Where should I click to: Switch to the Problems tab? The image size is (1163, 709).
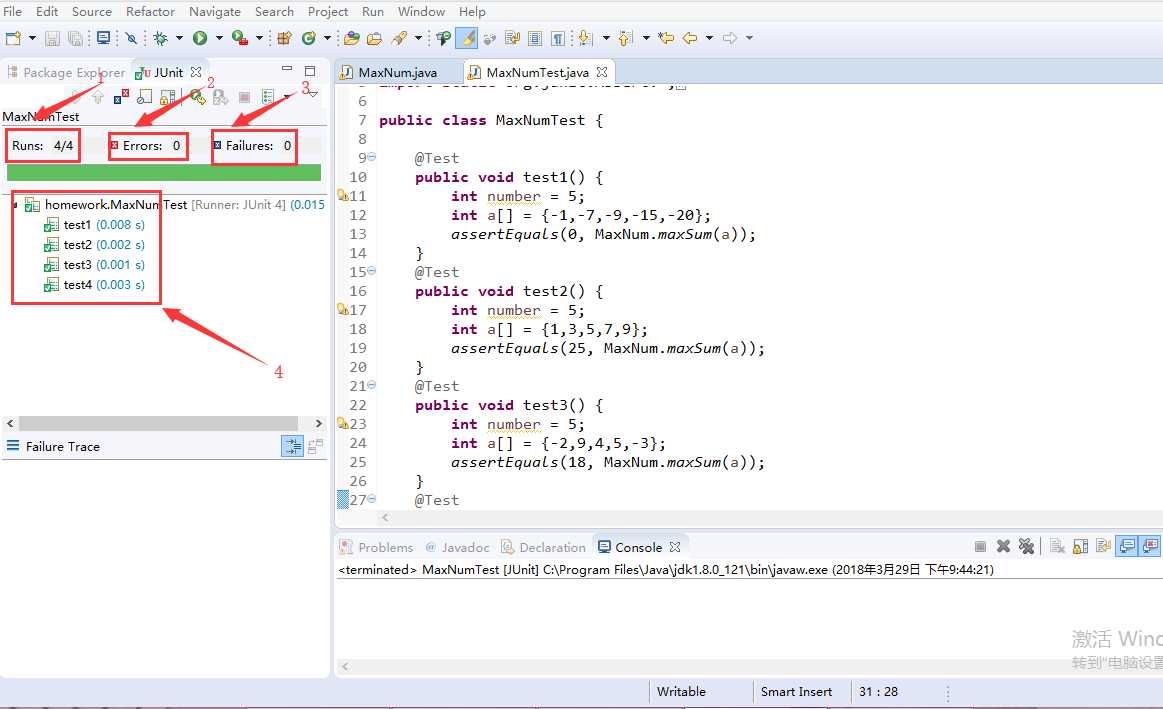coord(376,547)
